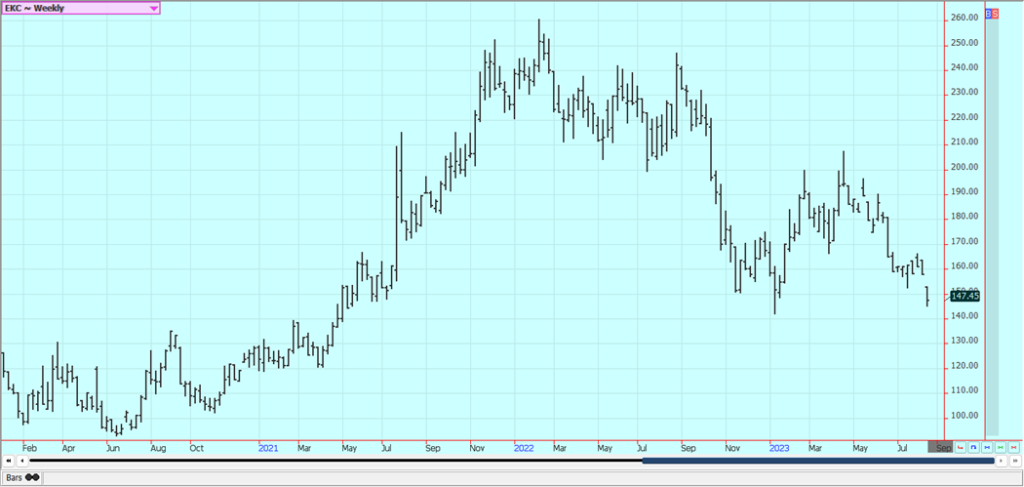Click the blue magnet-shaped icon
The image size is (1024, 487).
(974, 447)
